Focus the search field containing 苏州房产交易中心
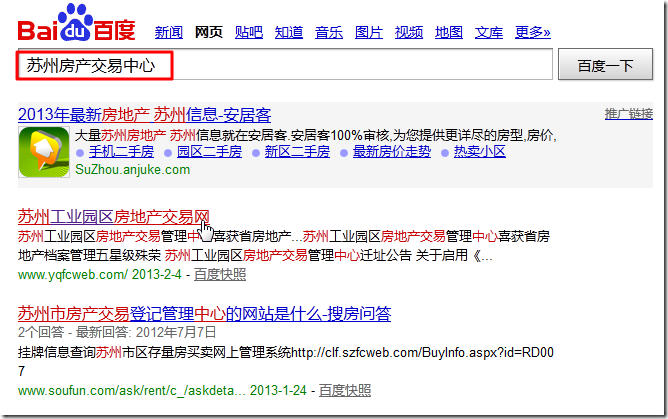 [285, 65]
